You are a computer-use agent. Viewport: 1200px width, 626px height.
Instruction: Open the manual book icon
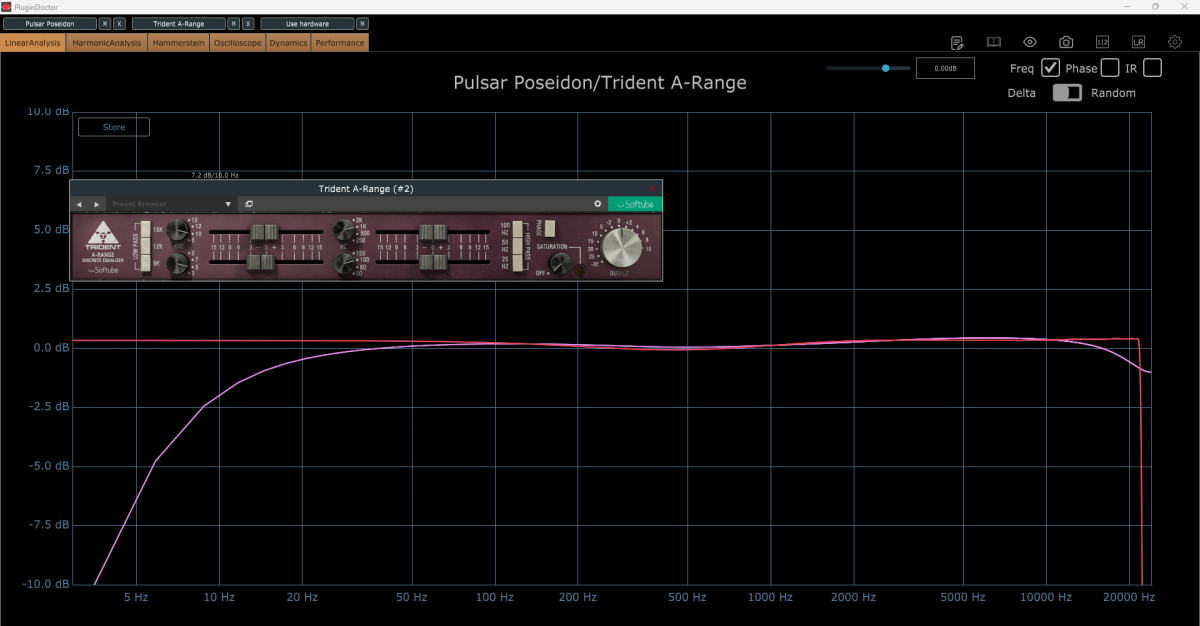[994, 42]
